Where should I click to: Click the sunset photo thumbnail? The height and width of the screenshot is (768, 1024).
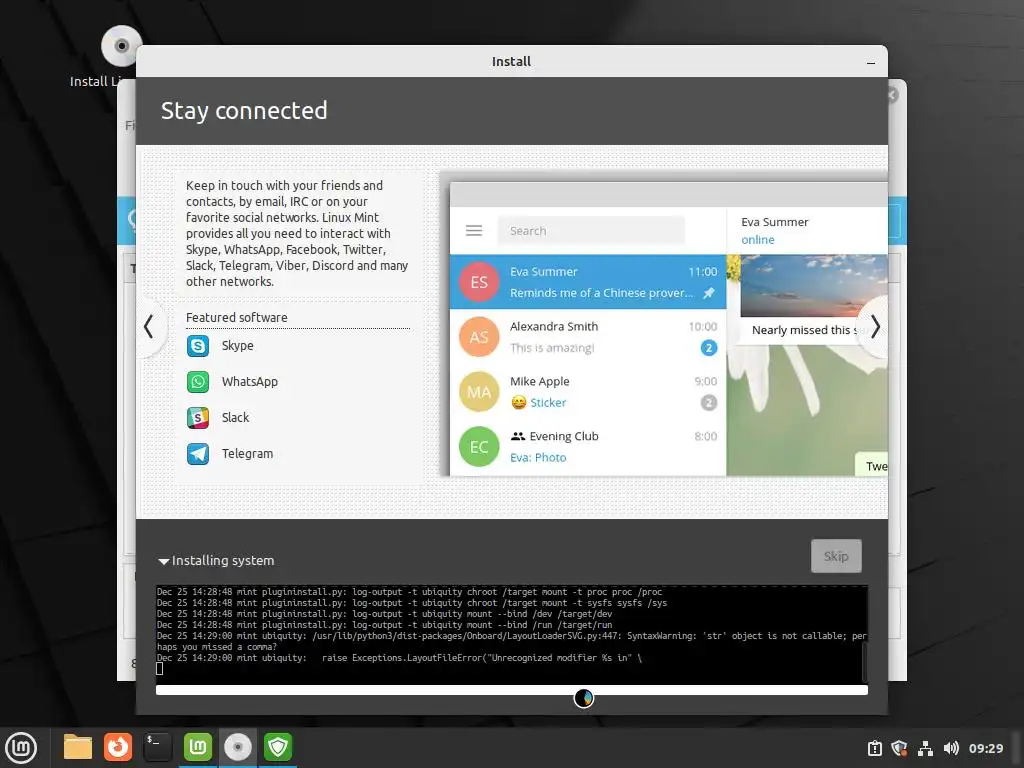click(x=814, y=285)
